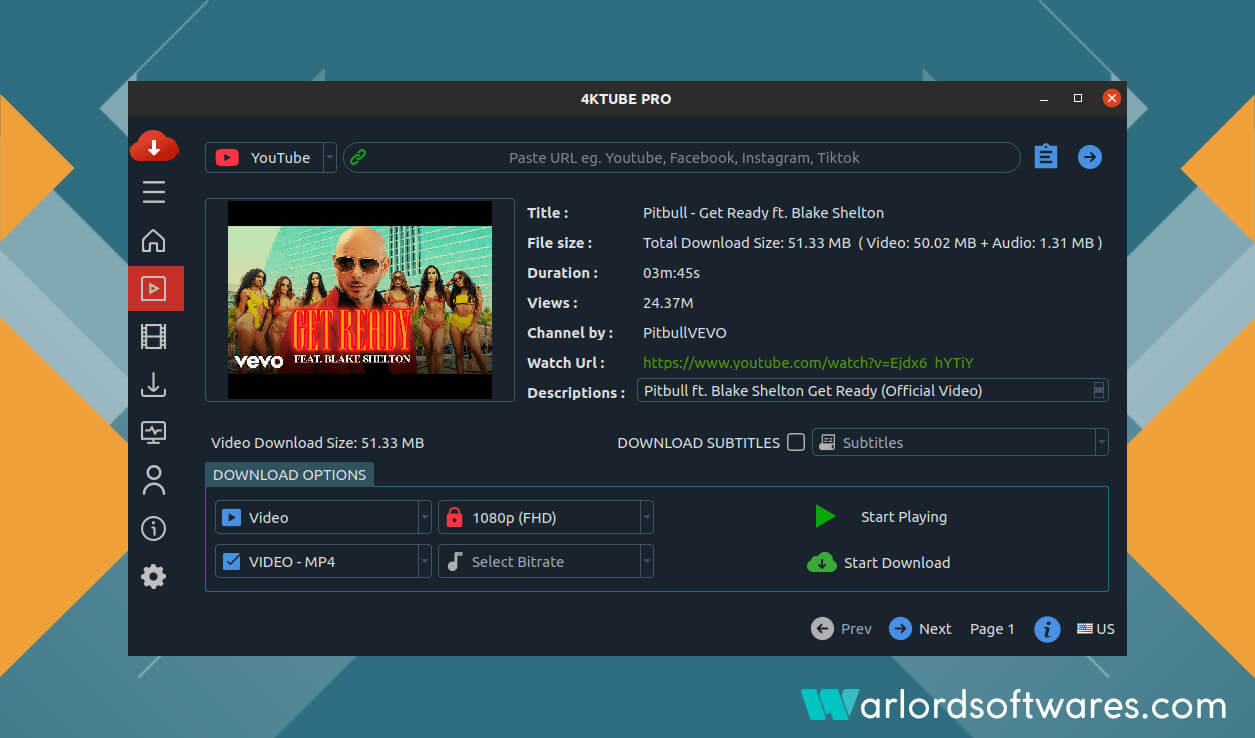Screen dimensions: 1255x738
Task: Expand the YouTube site dropdown arrow
Action: coord(330,157)
